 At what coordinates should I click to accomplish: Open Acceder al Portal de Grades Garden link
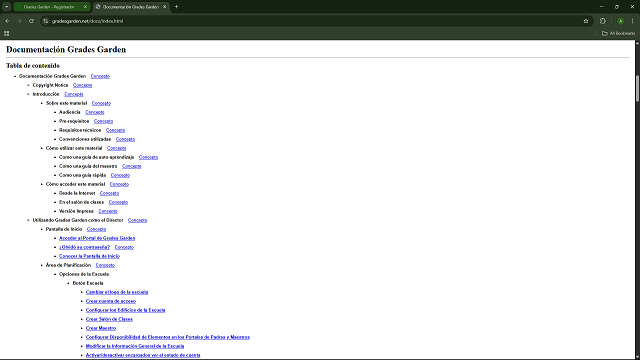(x=97, y=238)
